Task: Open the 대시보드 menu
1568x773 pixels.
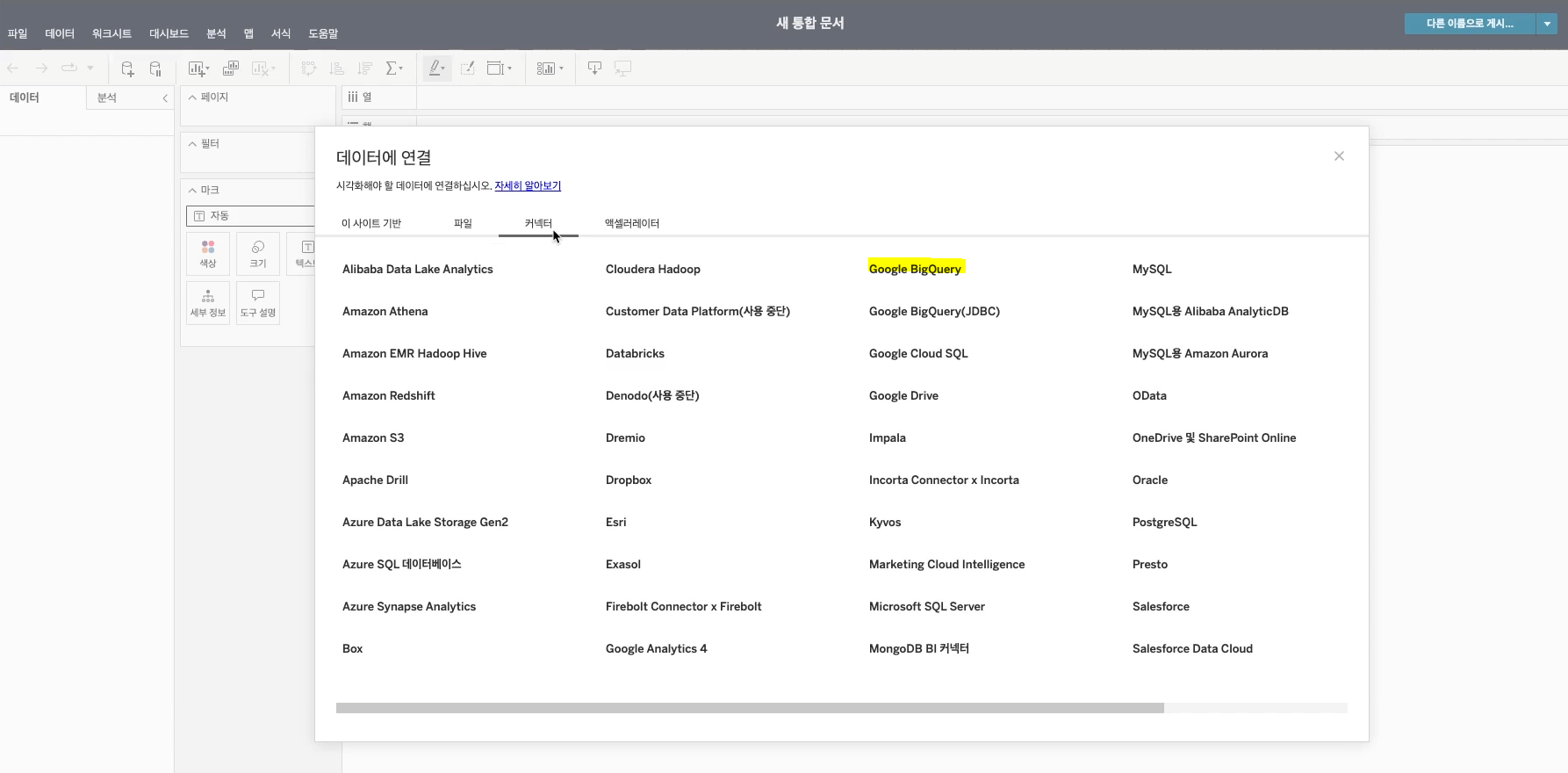Action: point(169,33)
